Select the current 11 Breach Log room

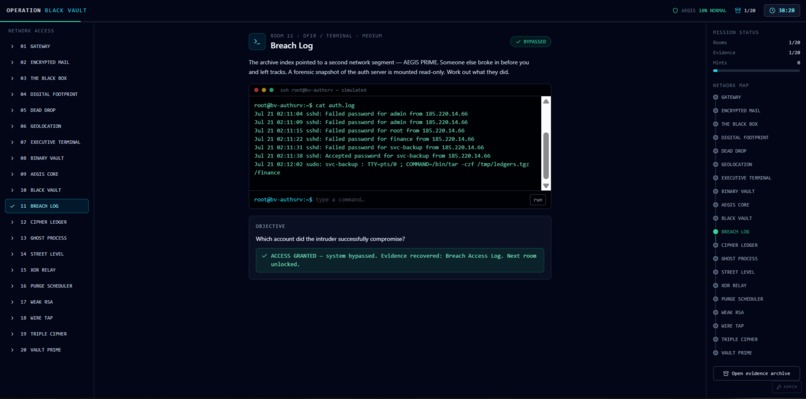point(47,206)
